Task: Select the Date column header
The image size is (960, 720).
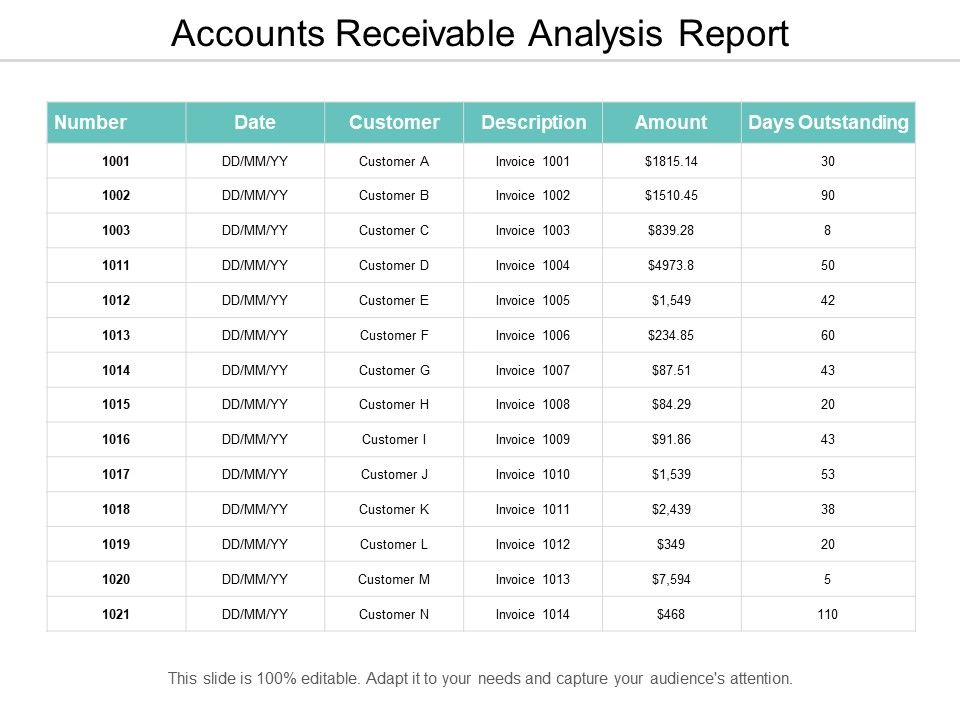Action: [x=255, y=122]
